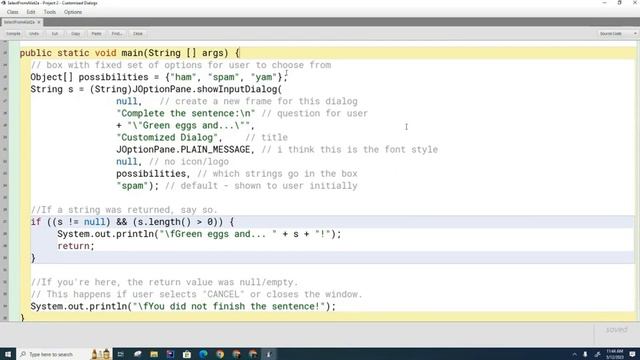
Task: Click the Copy button
Action: point(76,33)
